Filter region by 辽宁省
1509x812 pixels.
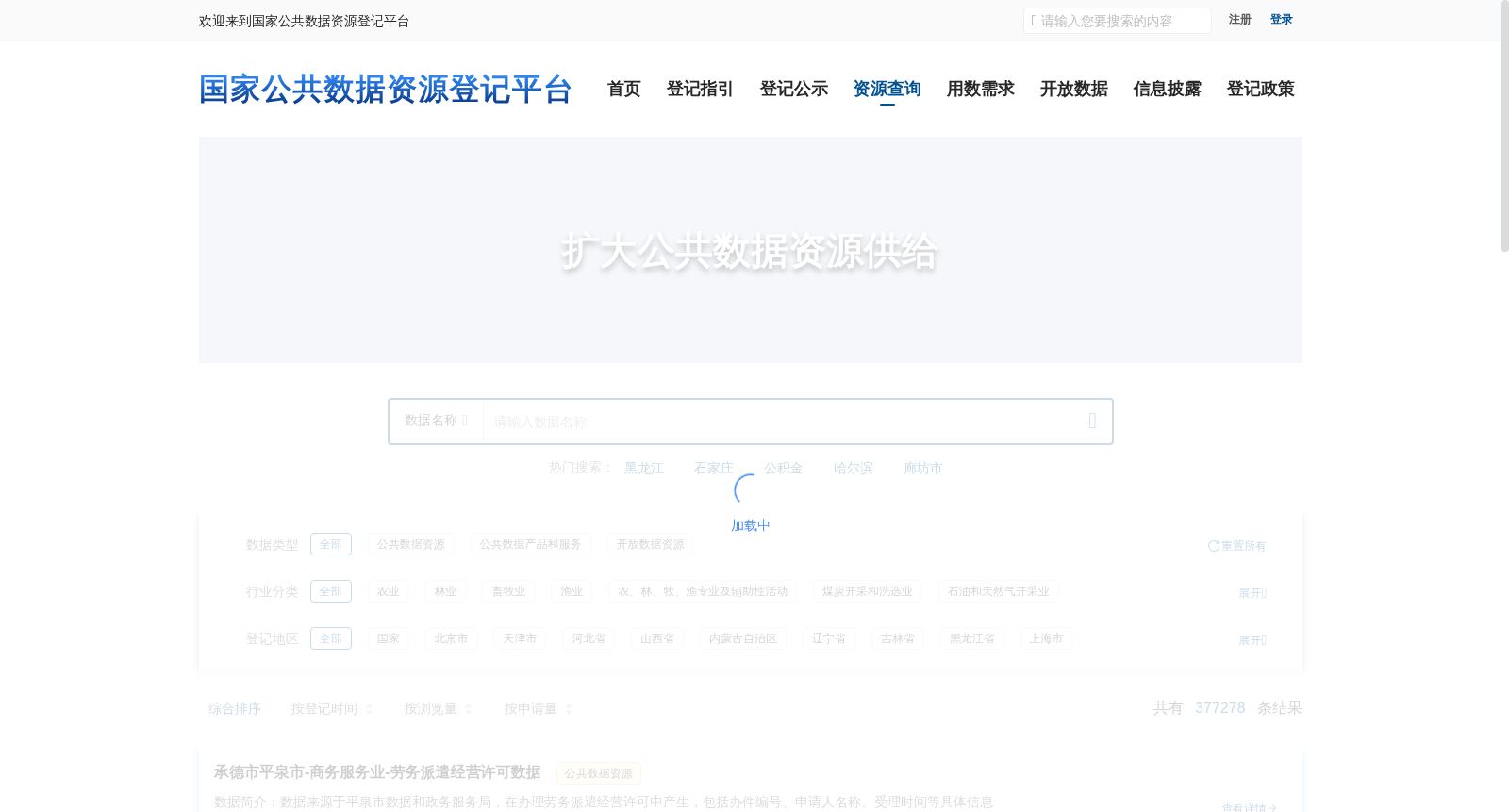(829, 638)
